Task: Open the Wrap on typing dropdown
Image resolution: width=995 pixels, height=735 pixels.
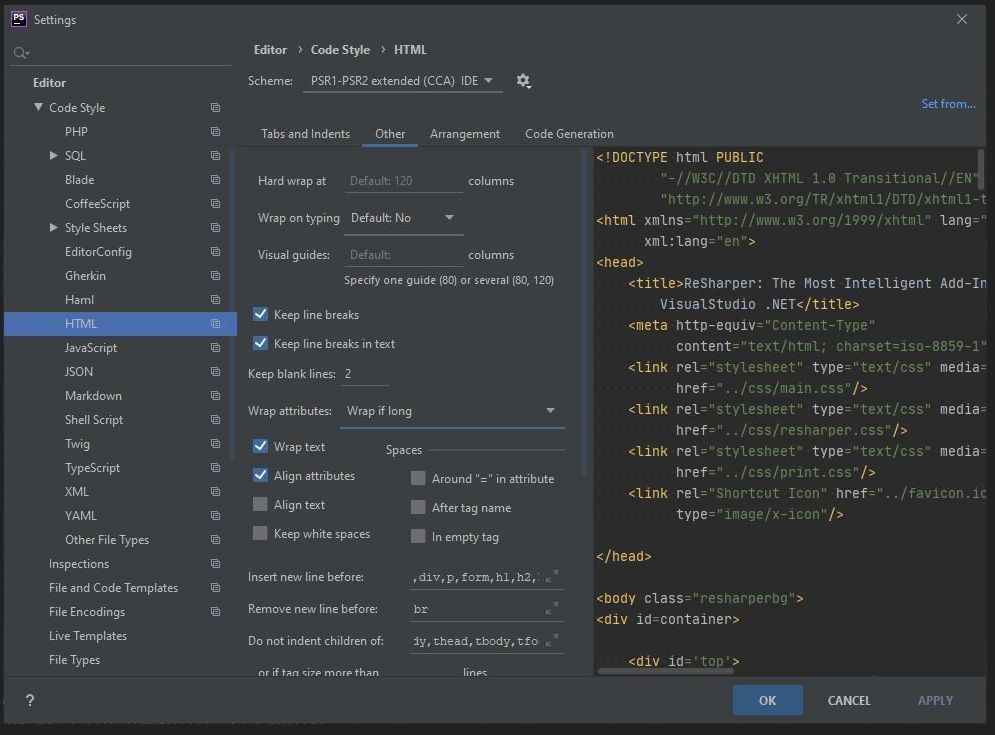Action: (403, 218)
